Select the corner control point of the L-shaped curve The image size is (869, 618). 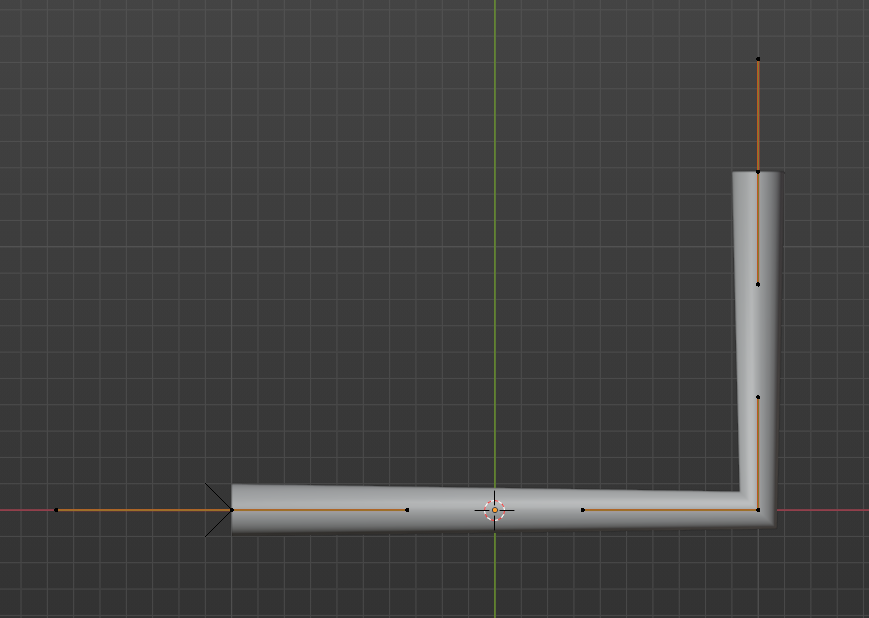pyautogui.click(x=758, y=510)
